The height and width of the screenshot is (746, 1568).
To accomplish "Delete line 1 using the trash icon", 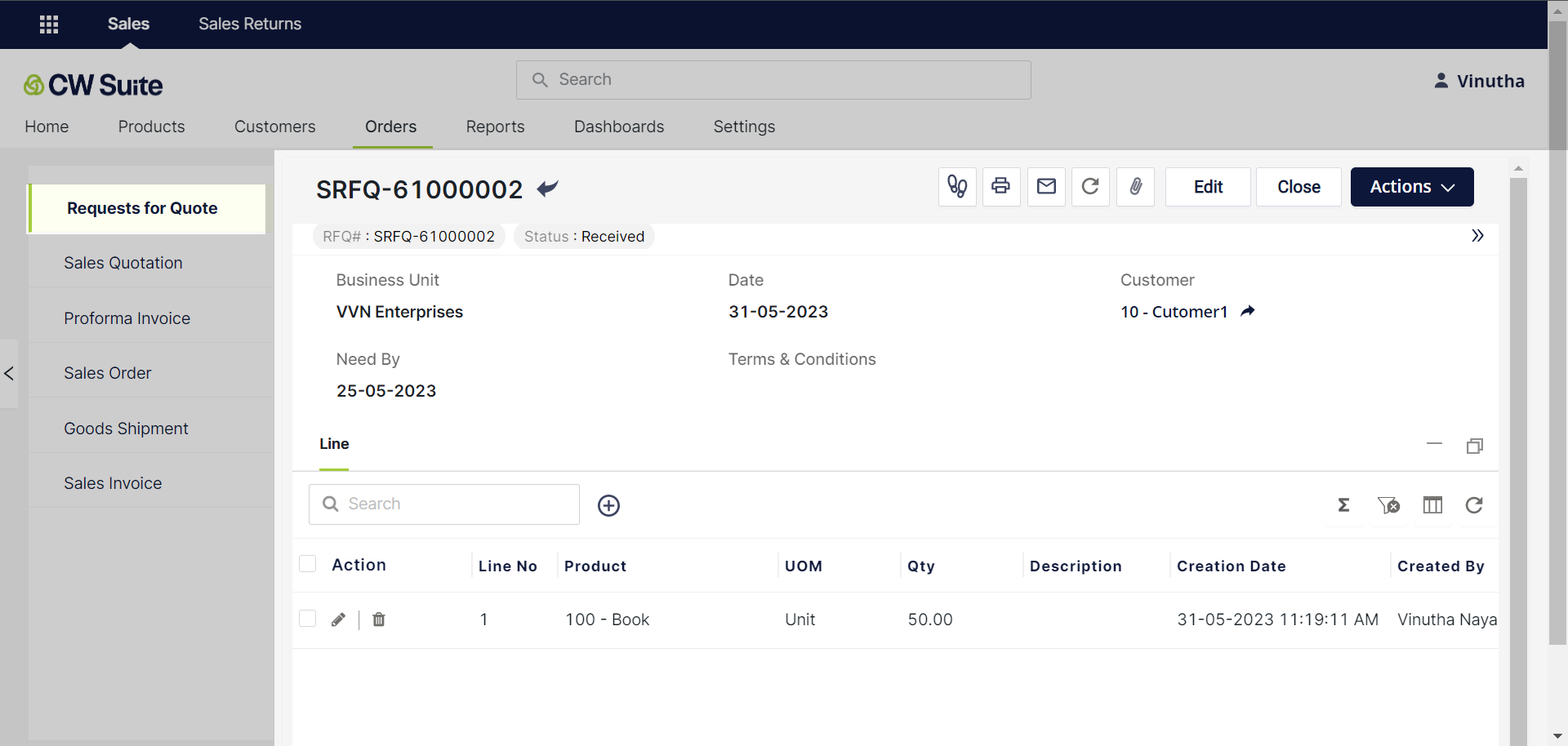I will tap(379, 619).
